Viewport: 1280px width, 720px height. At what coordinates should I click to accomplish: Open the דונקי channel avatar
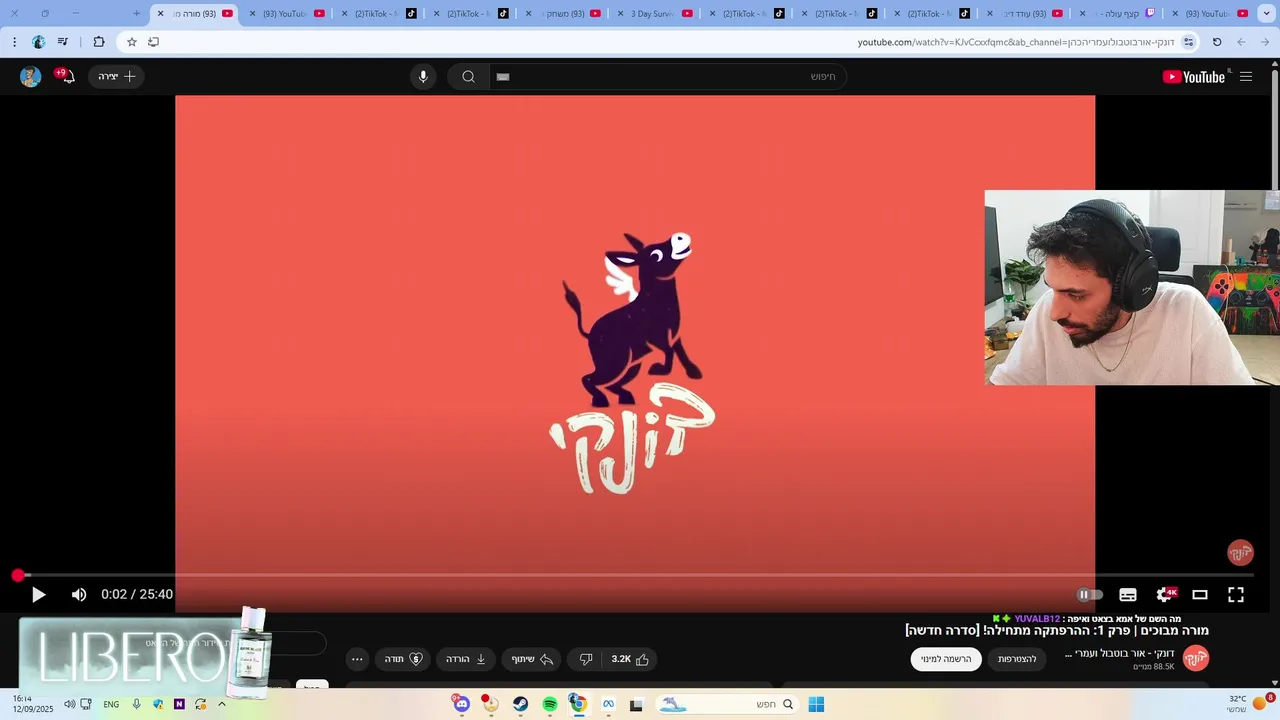coord(1196,658)
